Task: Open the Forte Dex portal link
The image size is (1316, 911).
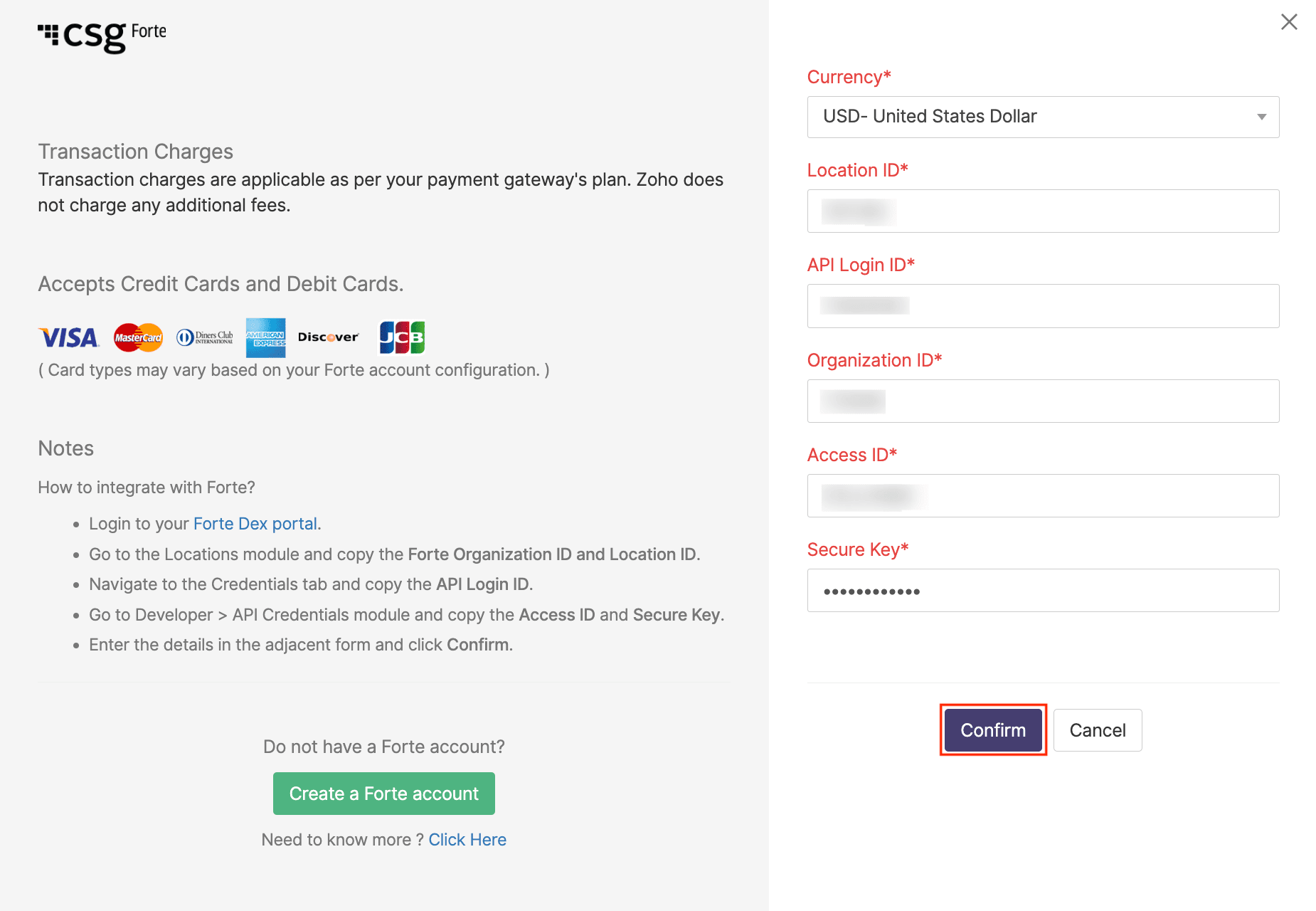Action: (x=255, y=524)
